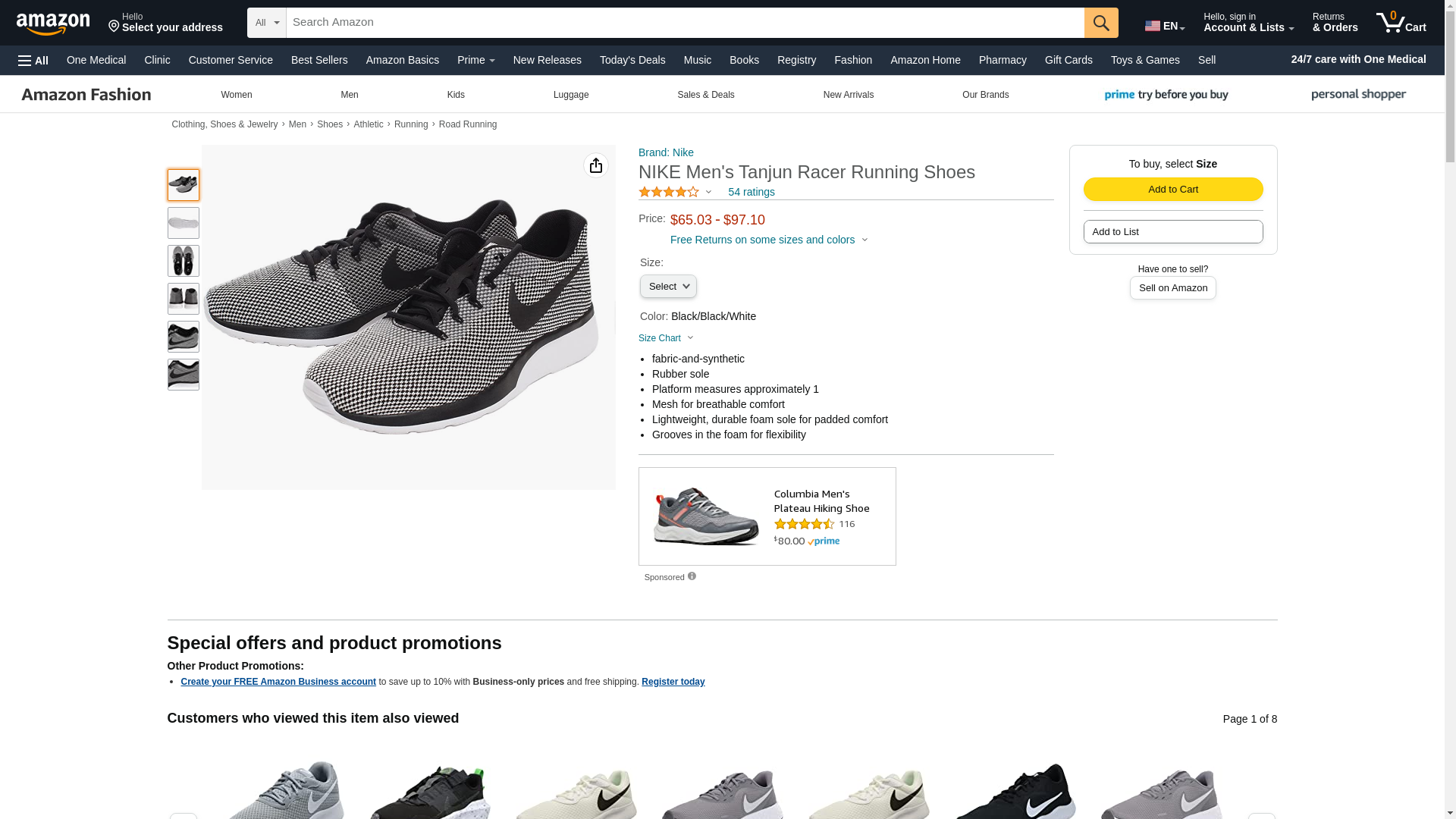Screen dimensions: 1456x819
Task: Open the Size Select dropdown
Action: pos(668,287)
